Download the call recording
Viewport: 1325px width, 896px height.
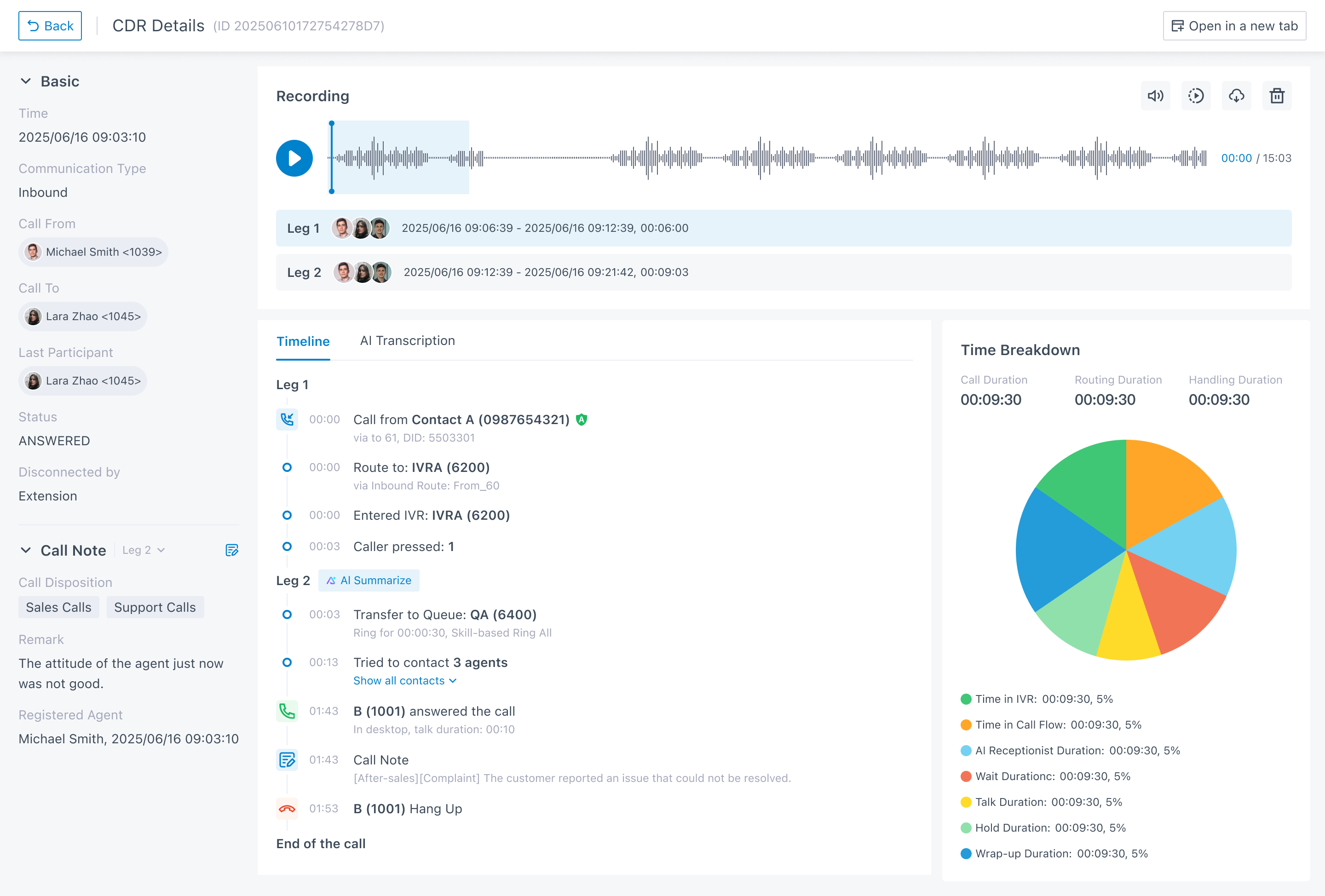pos(1237,96)
